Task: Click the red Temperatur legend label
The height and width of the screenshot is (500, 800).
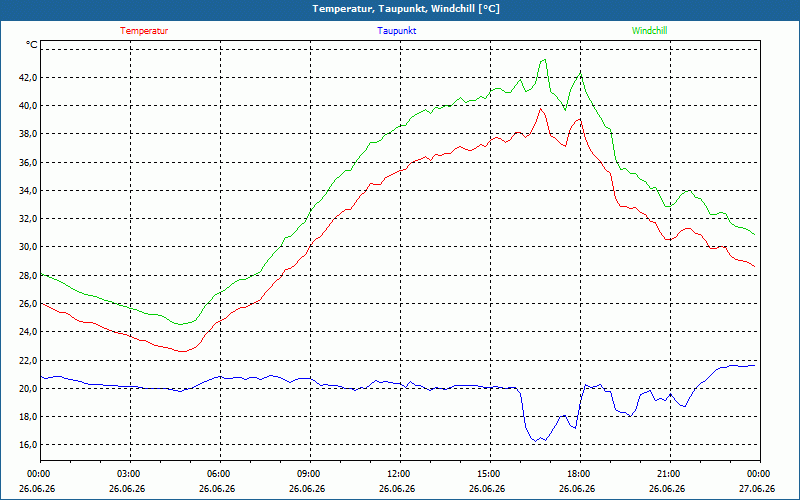Action: [x=144, y=31]
